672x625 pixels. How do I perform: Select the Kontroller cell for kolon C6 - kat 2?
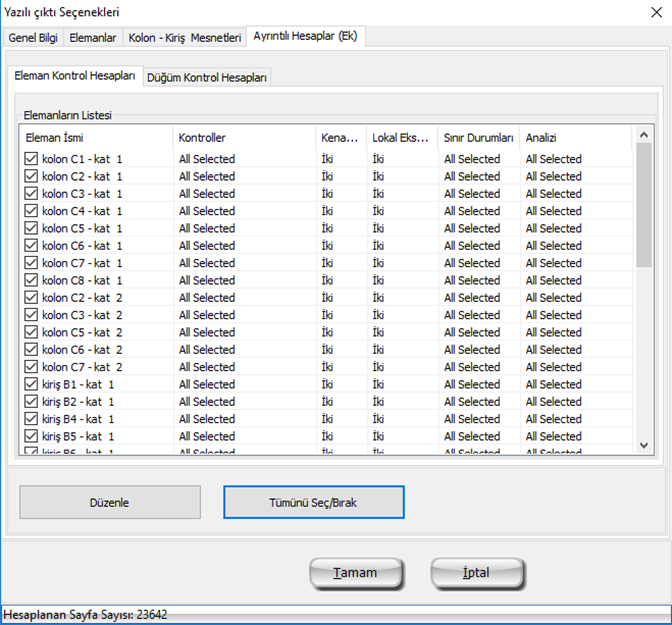click(x=207, y=350)
